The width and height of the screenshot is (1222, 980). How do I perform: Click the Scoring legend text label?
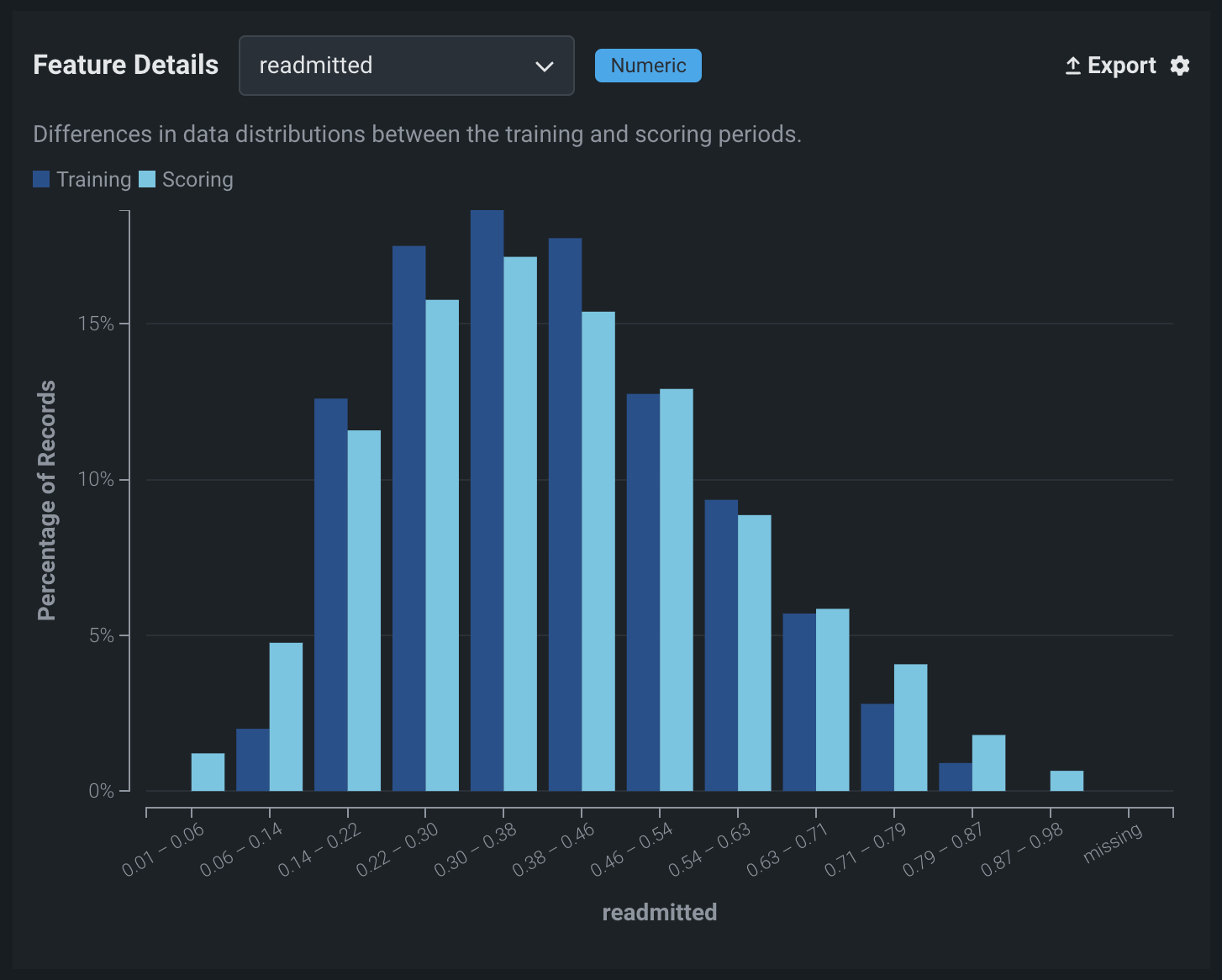[x=198, y=180]
